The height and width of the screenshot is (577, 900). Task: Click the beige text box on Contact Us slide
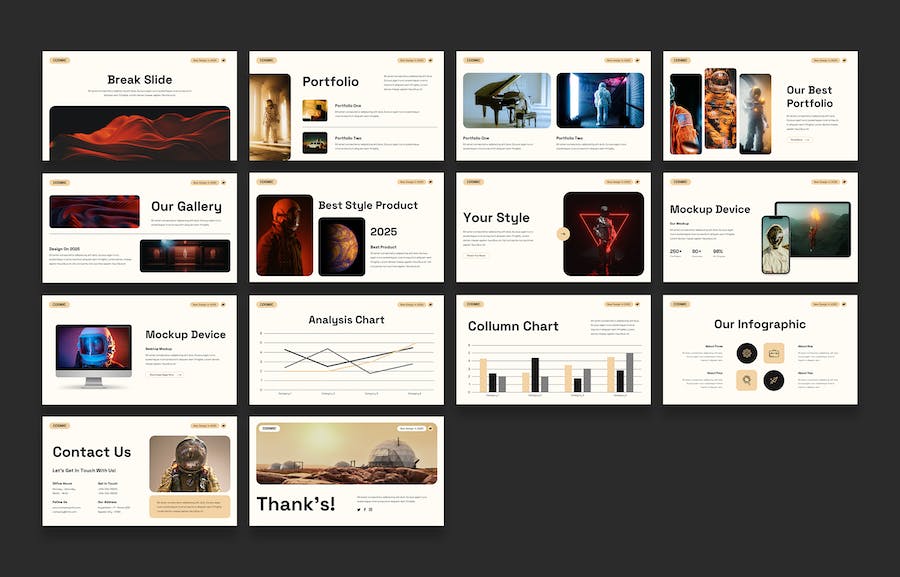pos(190,506)
